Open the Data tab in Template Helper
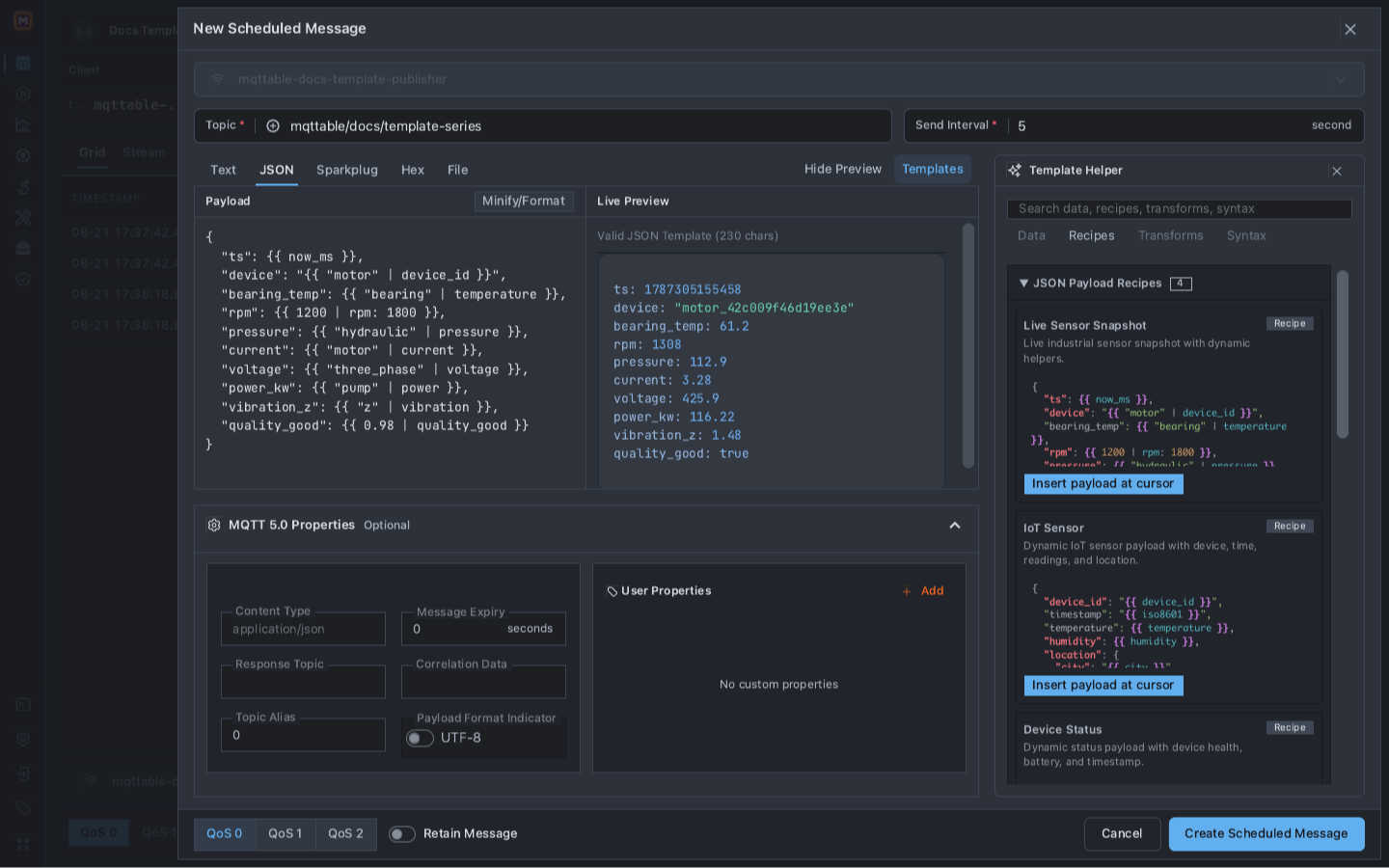 coord(1031,236)
